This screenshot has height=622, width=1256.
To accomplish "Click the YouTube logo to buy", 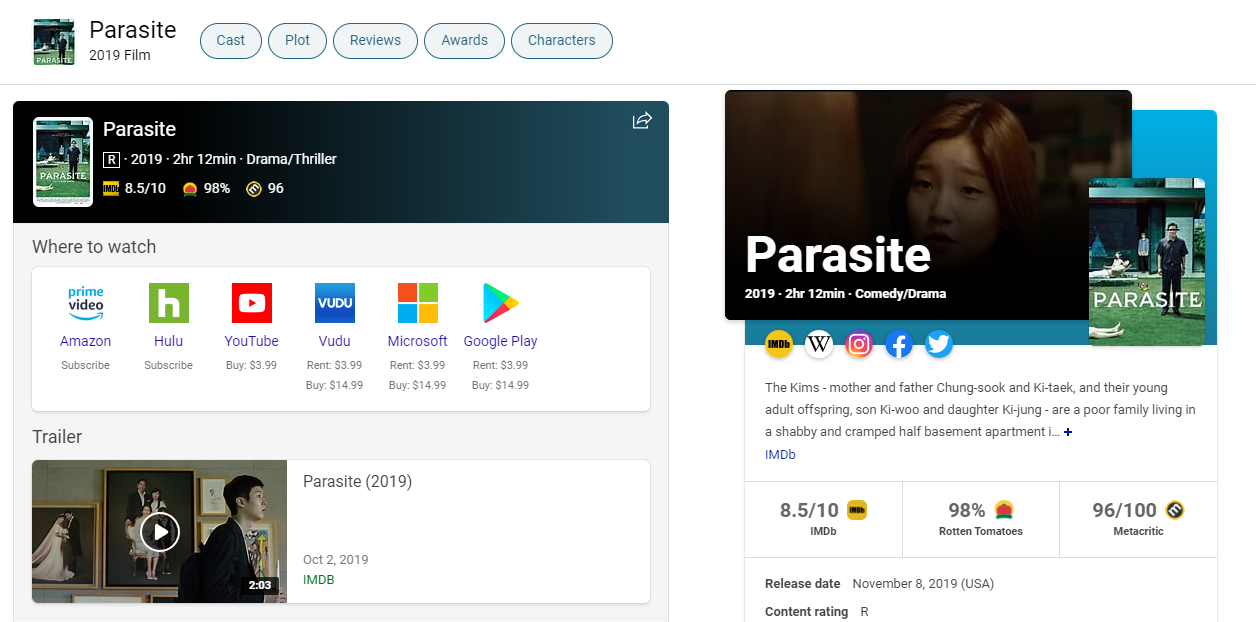I will click(x=251, y=303).
